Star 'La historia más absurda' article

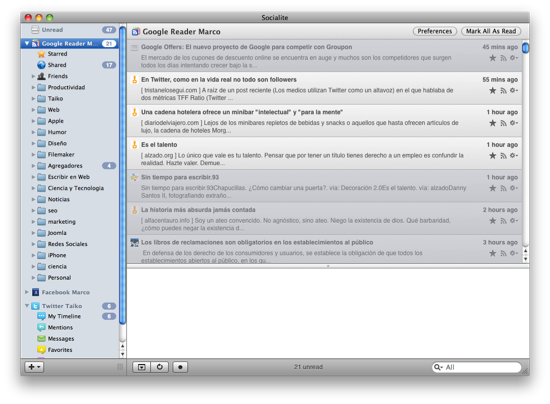point(492,221)
